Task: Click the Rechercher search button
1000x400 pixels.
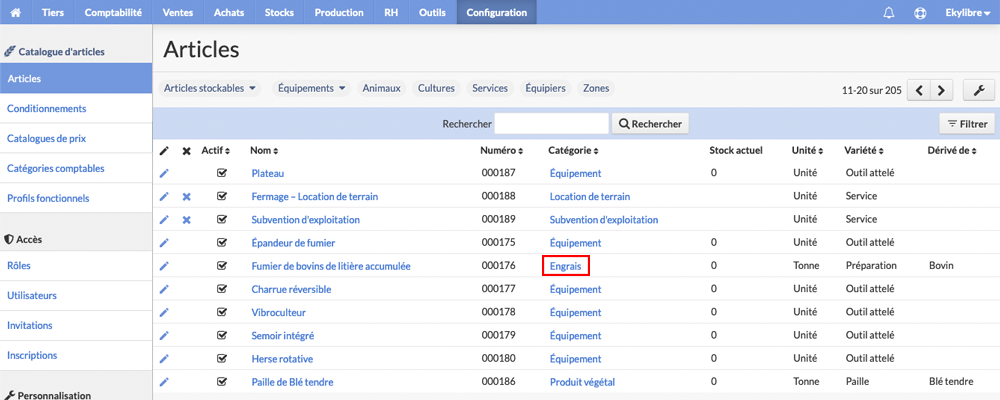Action: coord(650,124)
